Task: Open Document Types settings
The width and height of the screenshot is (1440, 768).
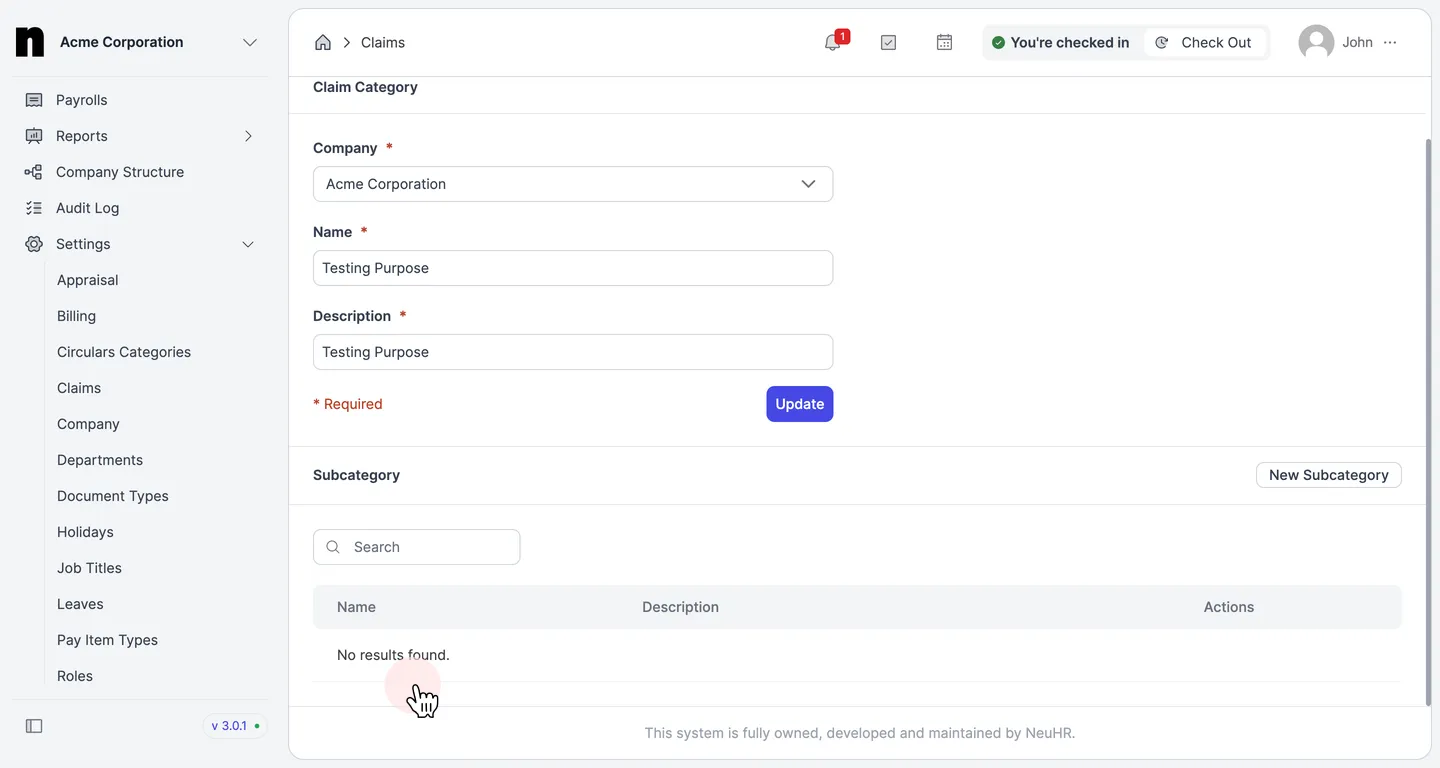Action: pyautogui.click(x=113, y=496)
